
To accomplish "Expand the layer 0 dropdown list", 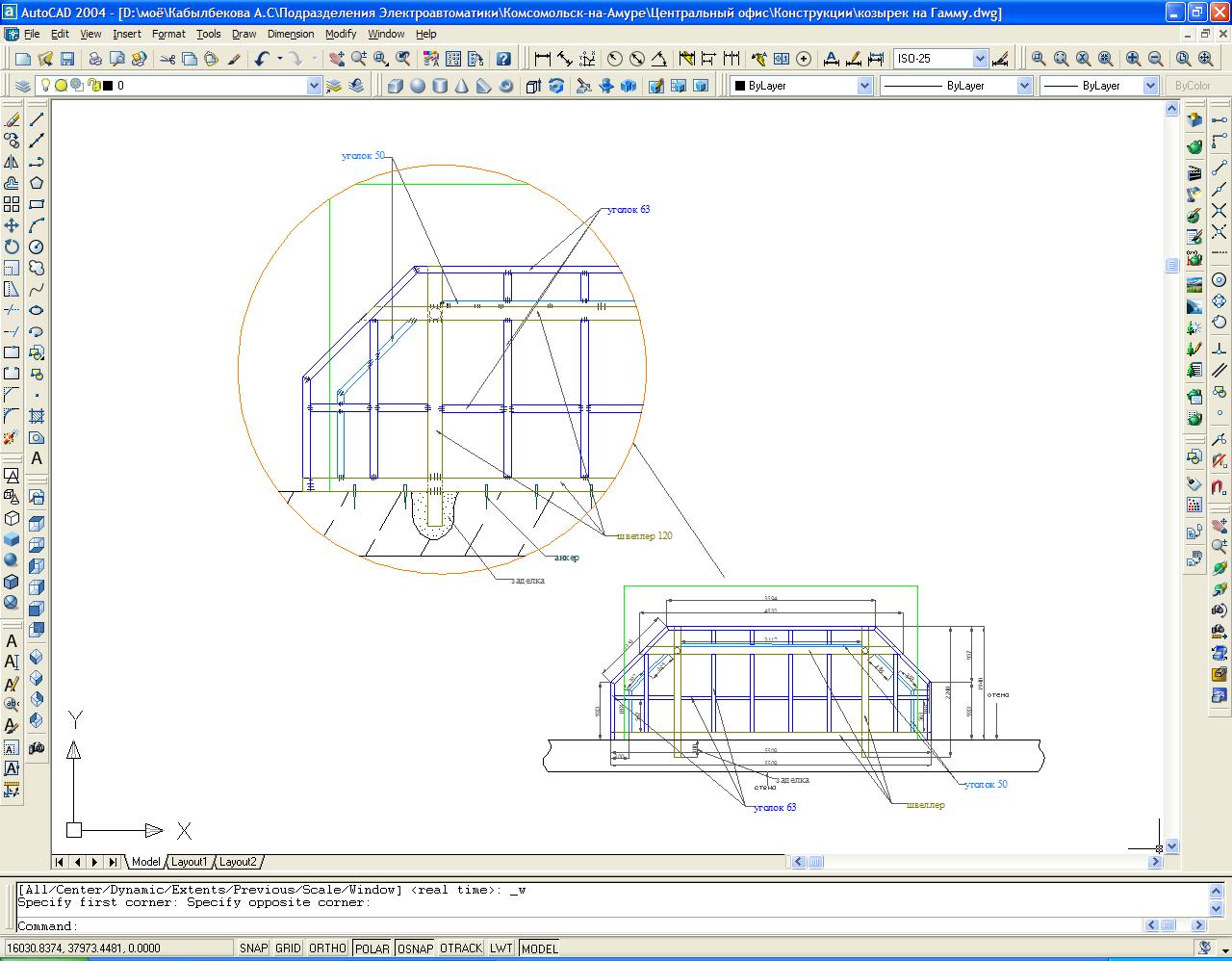I will [x=313, y=86].
